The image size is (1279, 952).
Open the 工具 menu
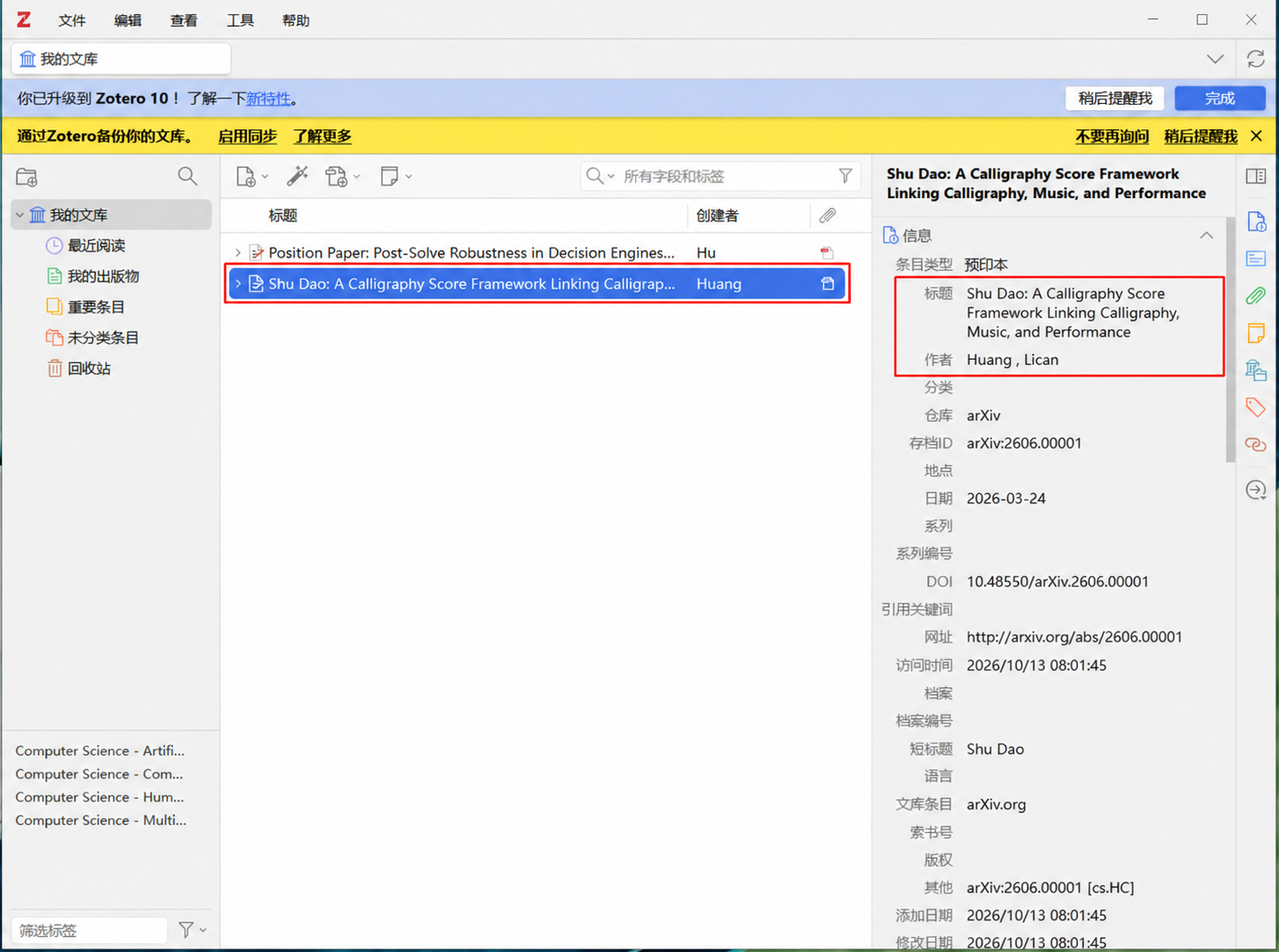coord(240,20)
